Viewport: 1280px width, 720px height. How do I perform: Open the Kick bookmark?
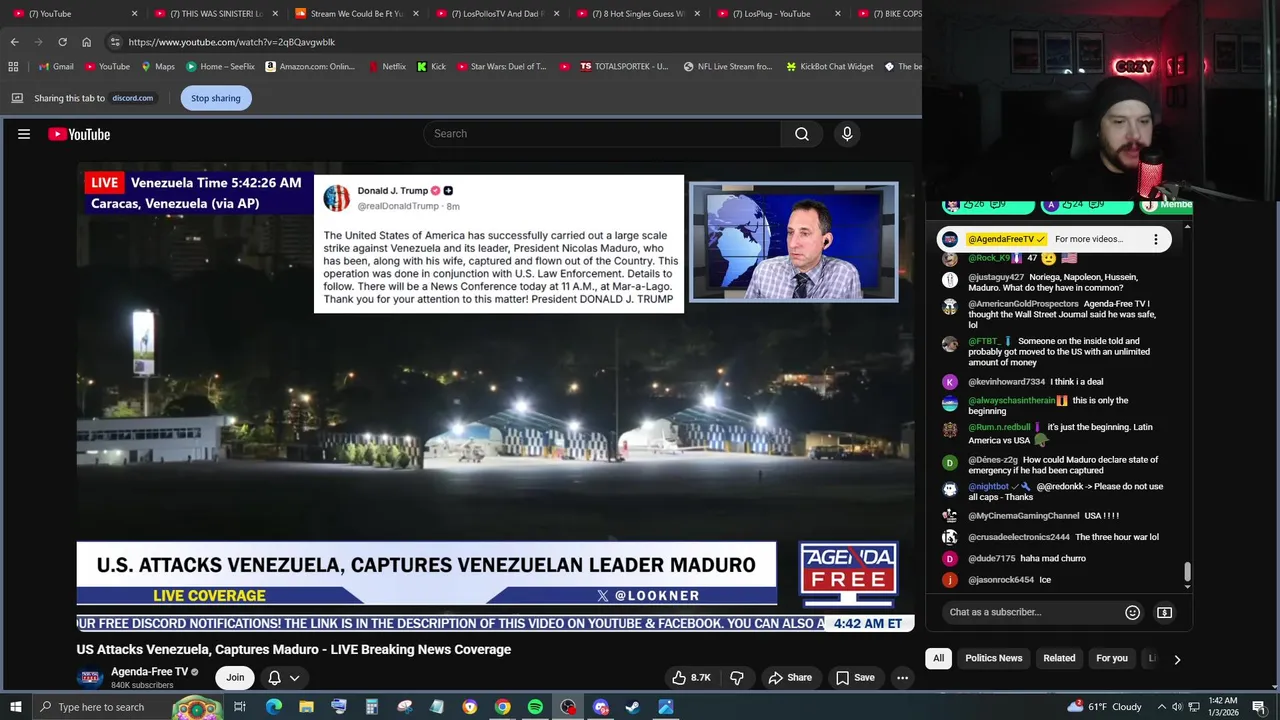click(x=432, y=67)
